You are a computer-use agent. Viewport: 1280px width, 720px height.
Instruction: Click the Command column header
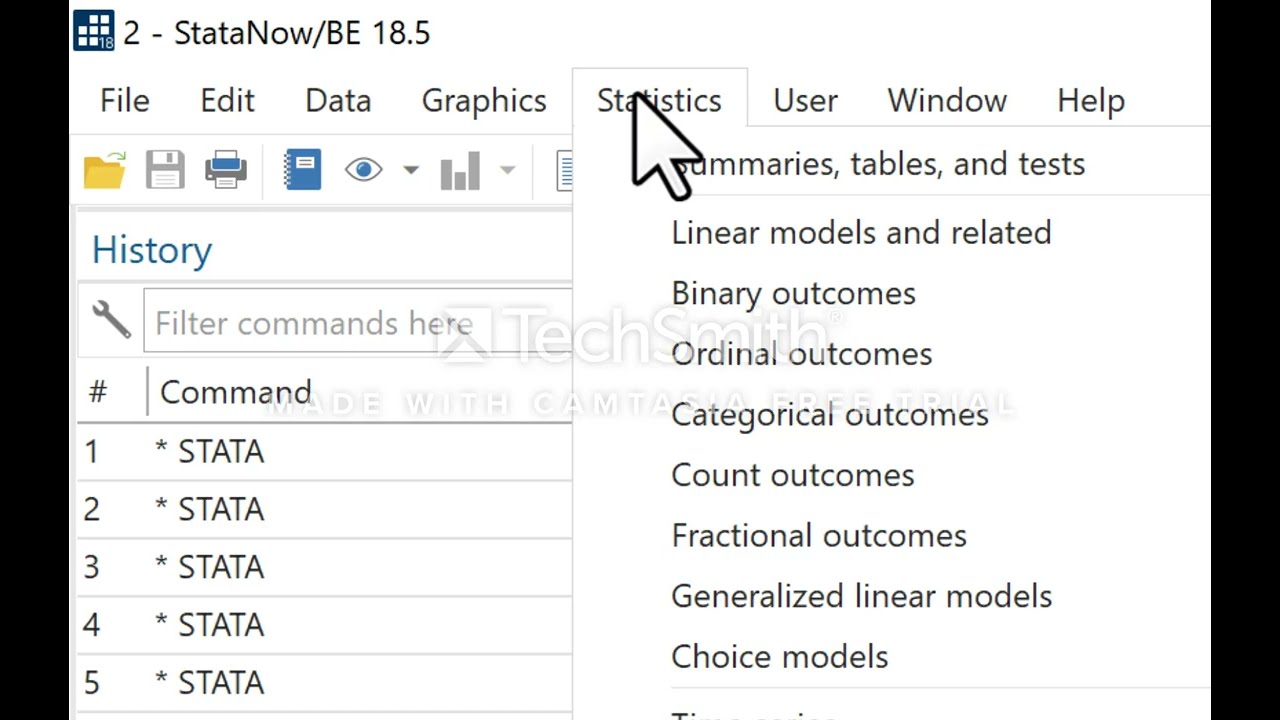pyautogui.click(x=236, y=392)
